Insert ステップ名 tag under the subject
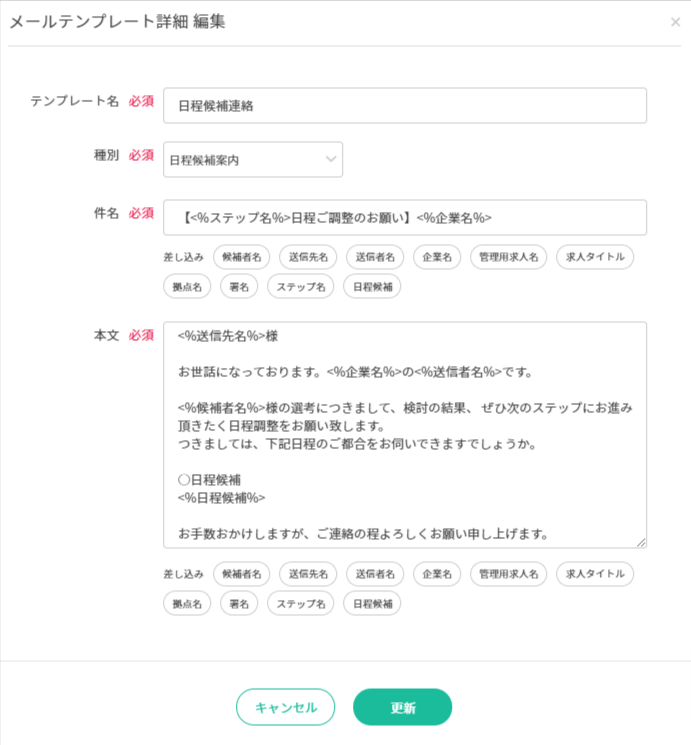Viewport: 691px width, 745px height. 300,286
